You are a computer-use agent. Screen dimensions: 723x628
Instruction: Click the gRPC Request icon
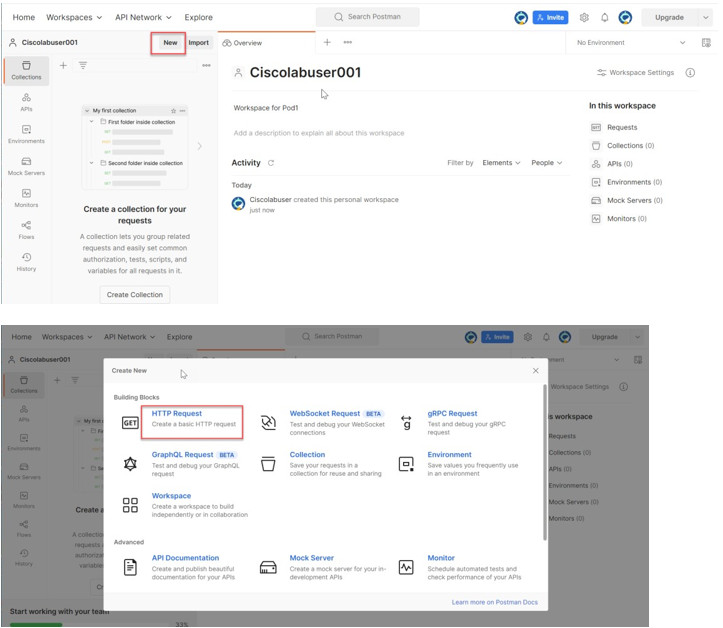406,422
